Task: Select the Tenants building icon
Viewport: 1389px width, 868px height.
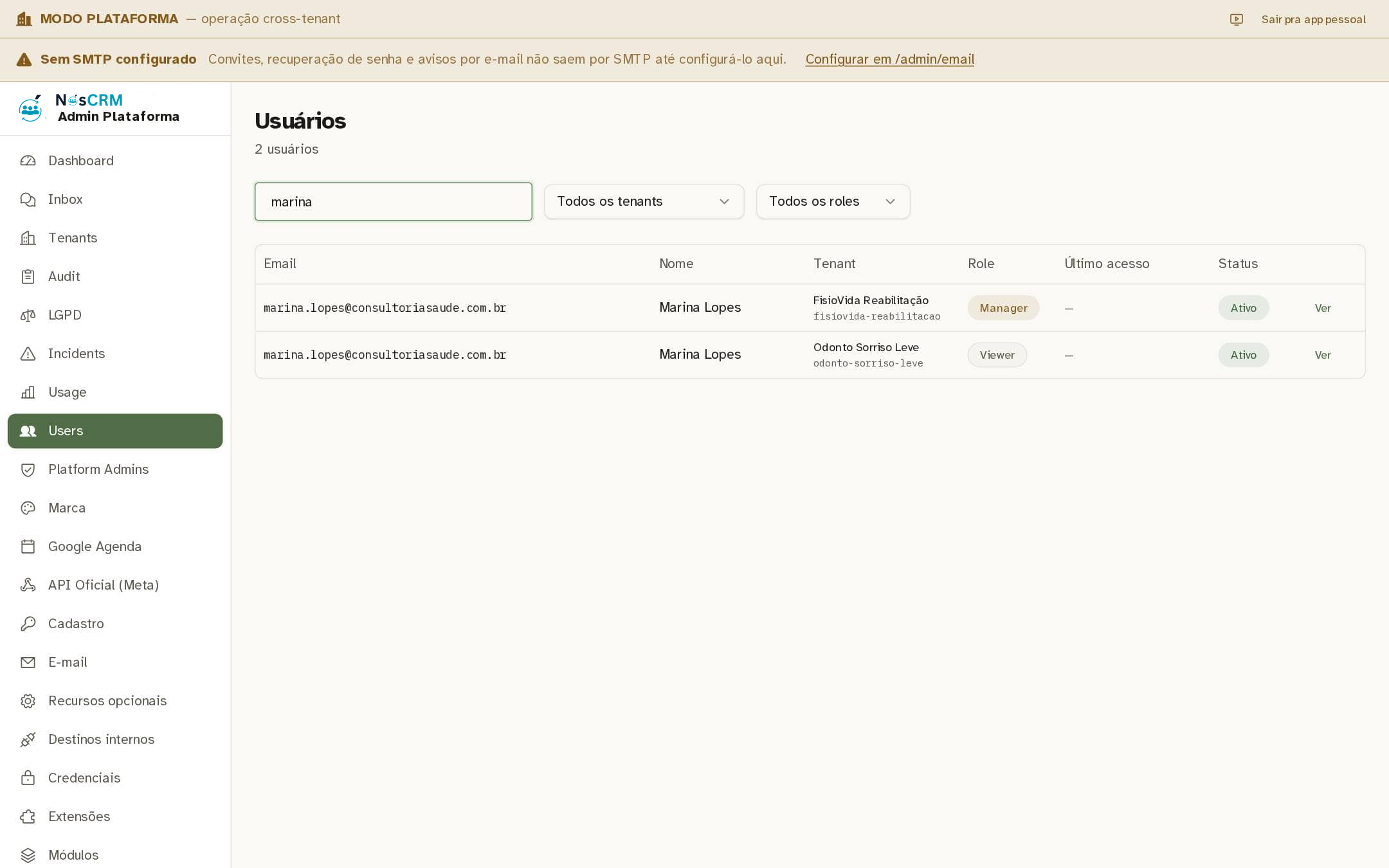Action: tap(28, 238)
